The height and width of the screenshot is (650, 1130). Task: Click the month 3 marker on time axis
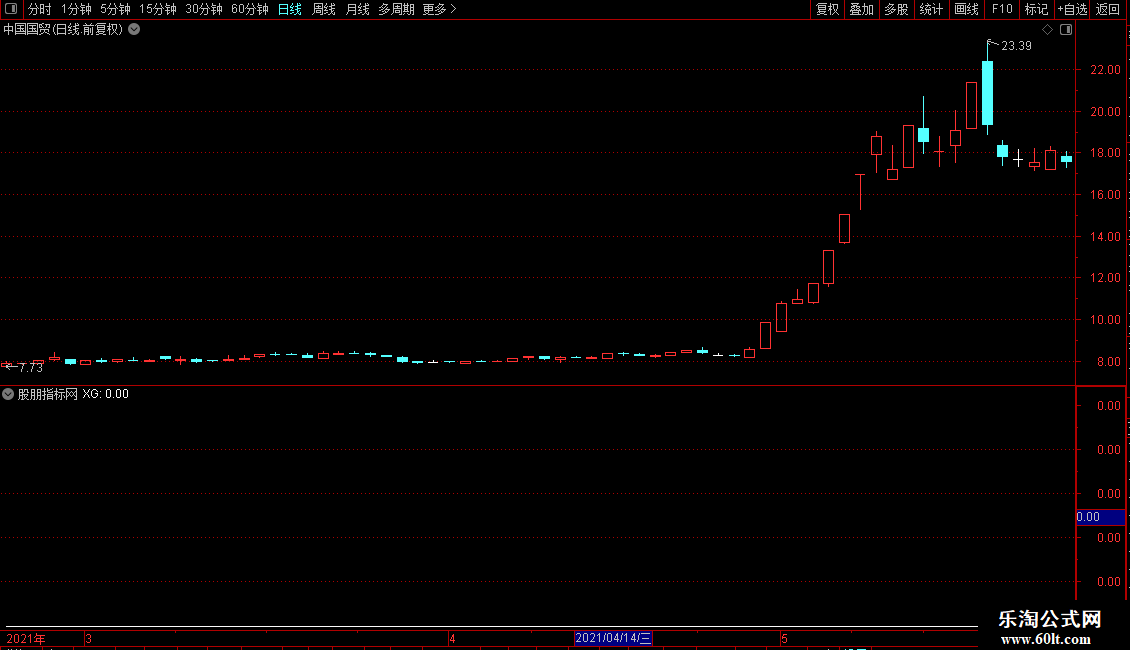click(x=88, y=638)
